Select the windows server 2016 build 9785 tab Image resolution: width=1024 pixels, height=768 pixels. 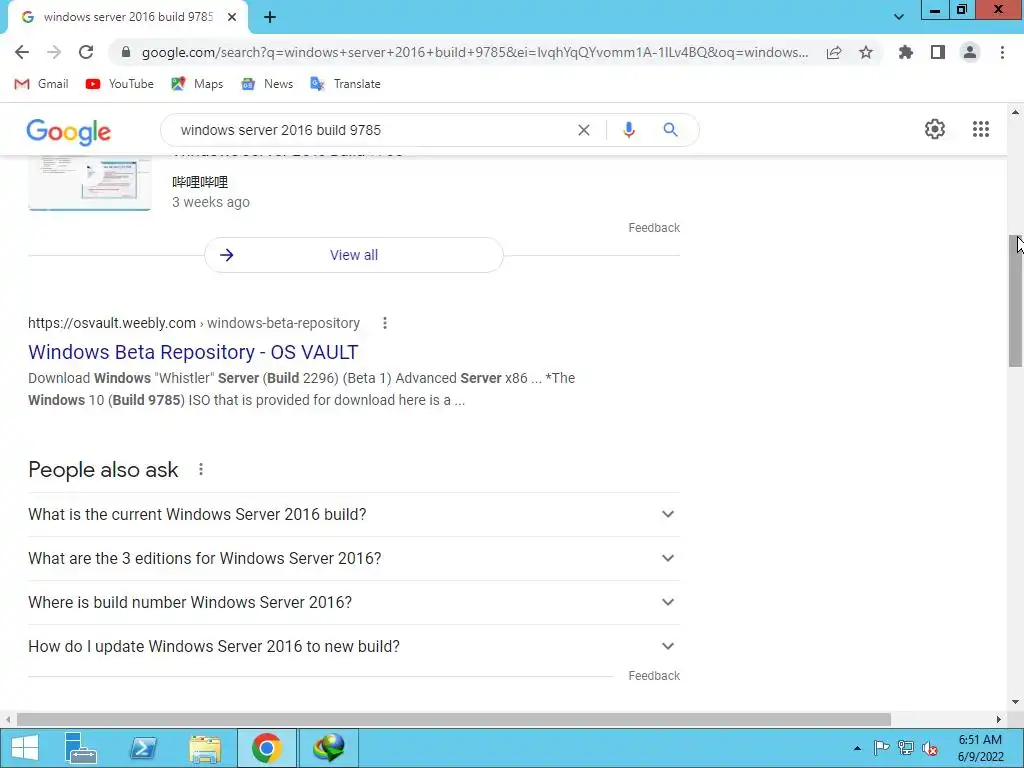coord(128,18)
